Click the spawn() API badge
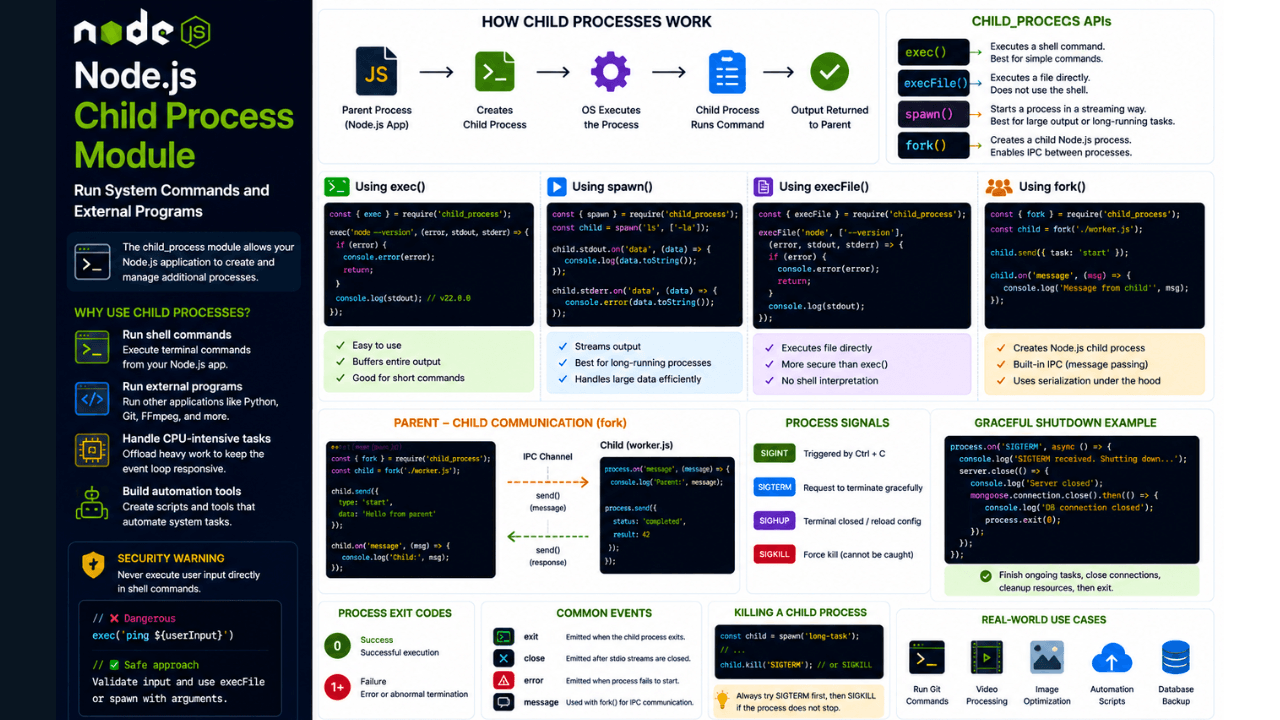Image resolution: width=1280 pixels, height=720 pixels. [934, 114]
